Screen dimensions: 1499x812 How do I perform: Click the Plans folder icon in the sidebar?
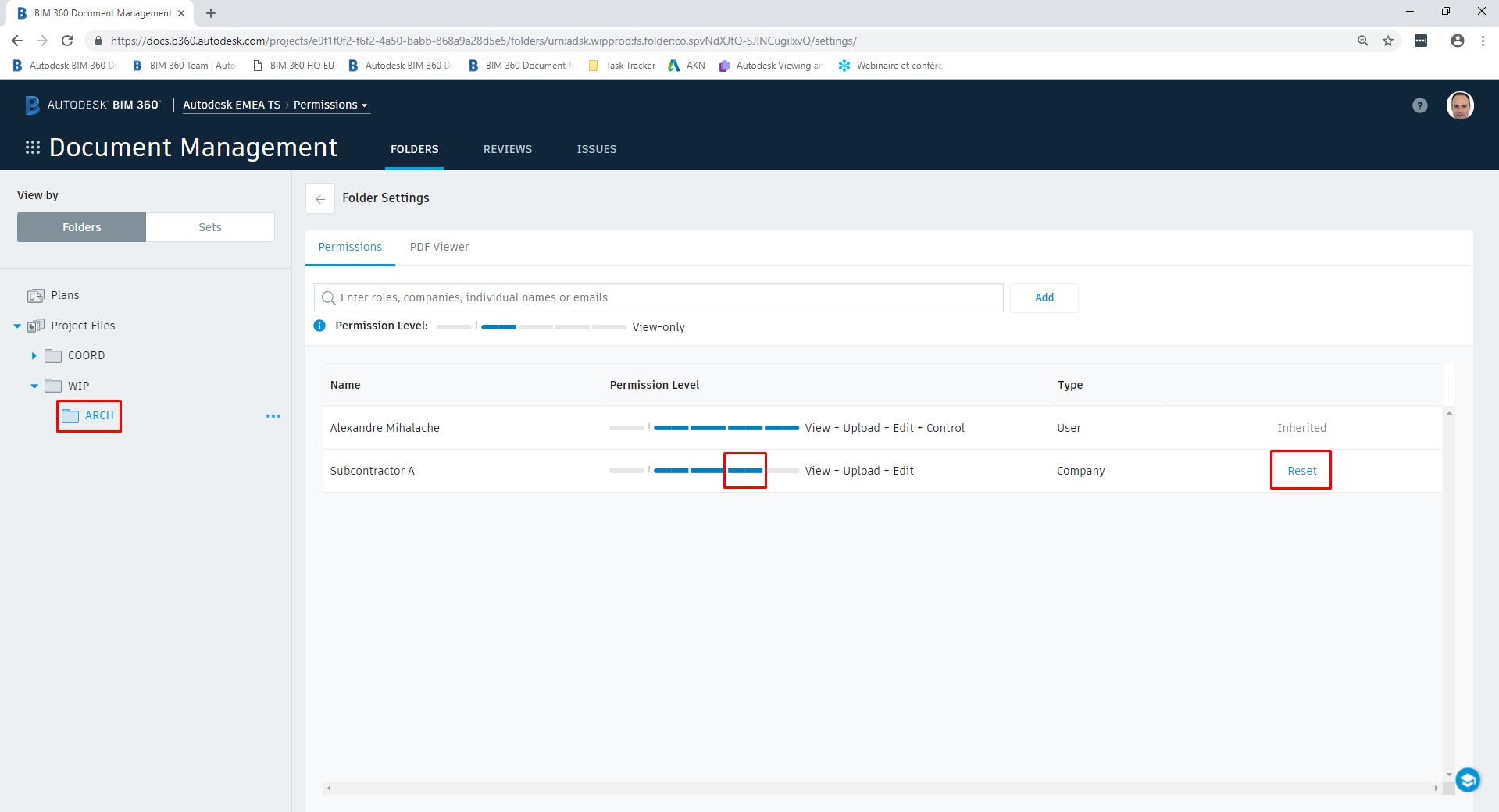pos(36,295)
